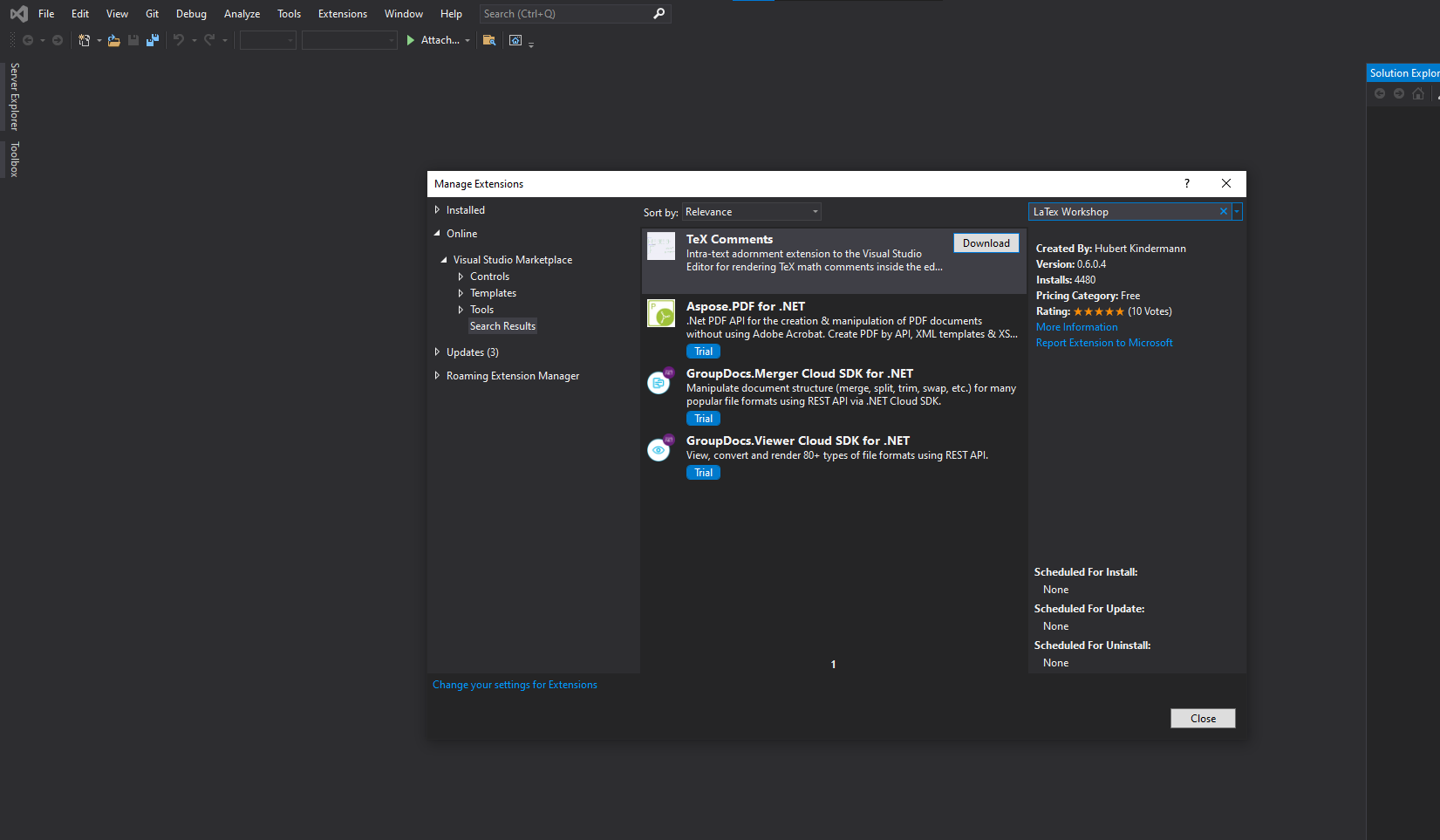Open the Toolbox side tab
This screenshot has width=1440, height=840.
(14, 159)
